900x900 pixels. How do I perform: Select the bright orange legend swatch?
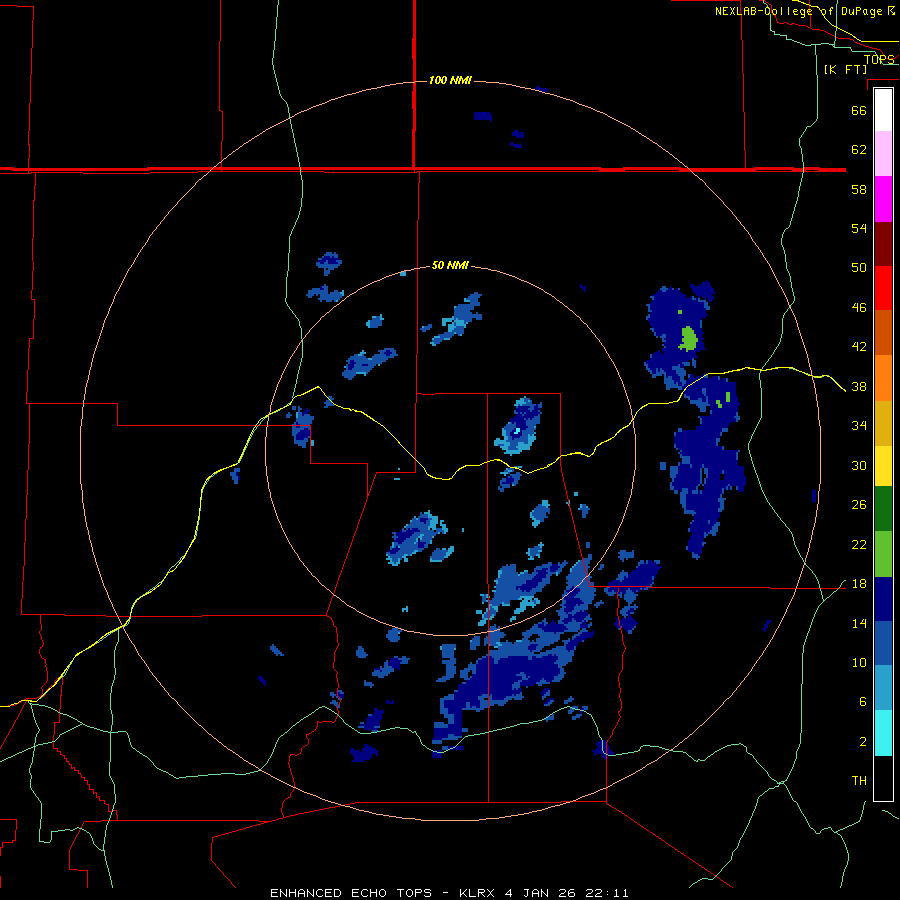pyautogui.click(x=883, y=378)
